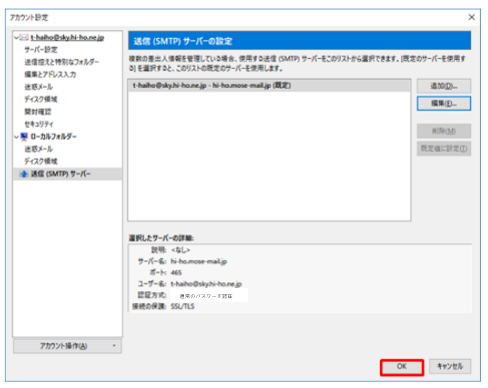Open 編集とアドレス入力 settings
Viewport: 488px width, 388px height.
tap(50, 74)
